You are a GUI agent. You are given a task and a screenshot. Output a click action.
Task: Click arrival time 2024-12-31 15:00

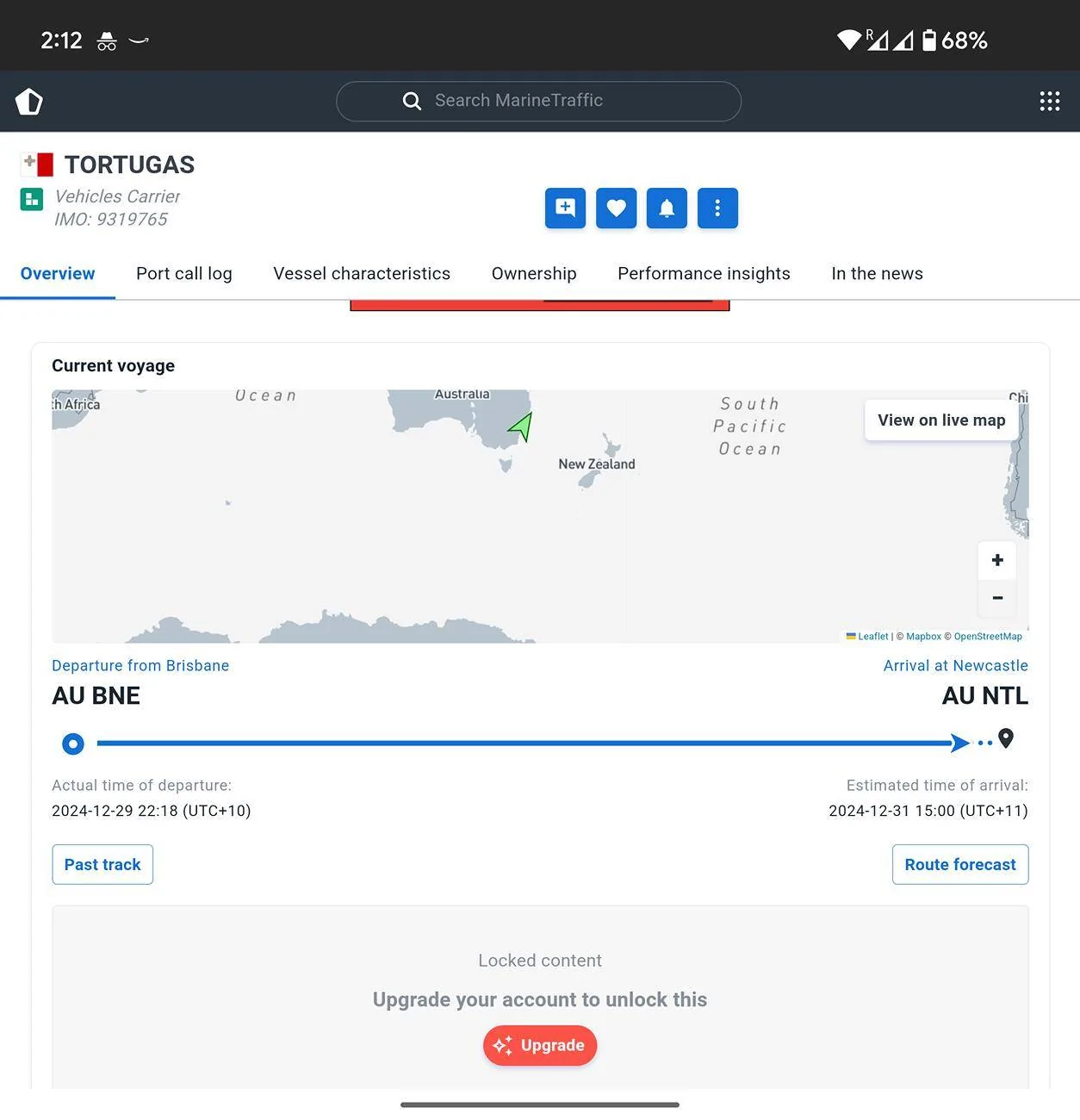pyautogui.click(x=928, y=811)
